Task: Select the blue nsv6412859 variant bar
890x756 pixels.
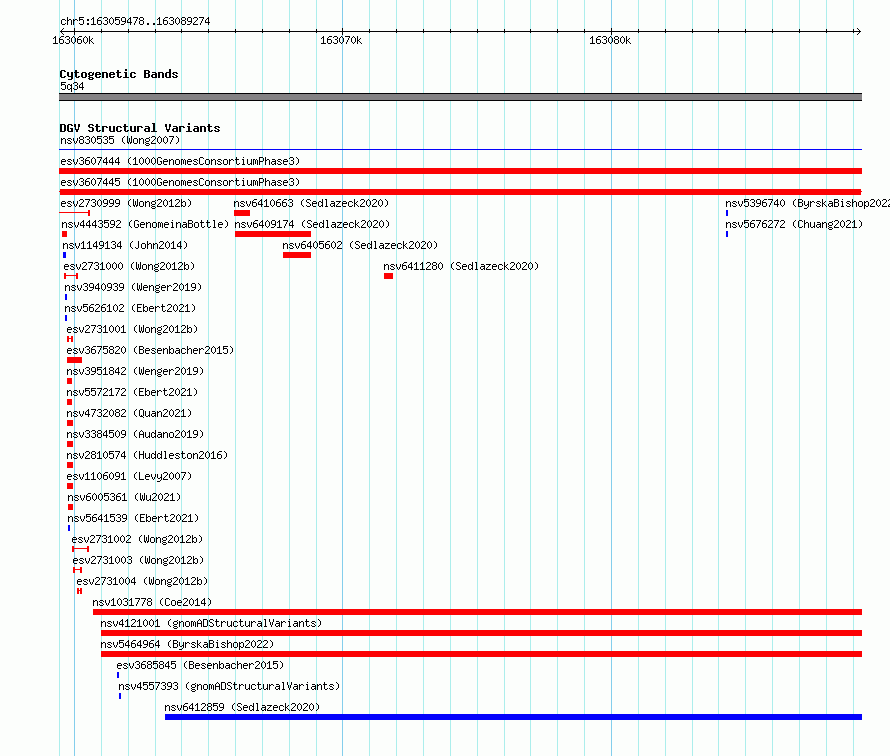Action: (x=513, y=717)
